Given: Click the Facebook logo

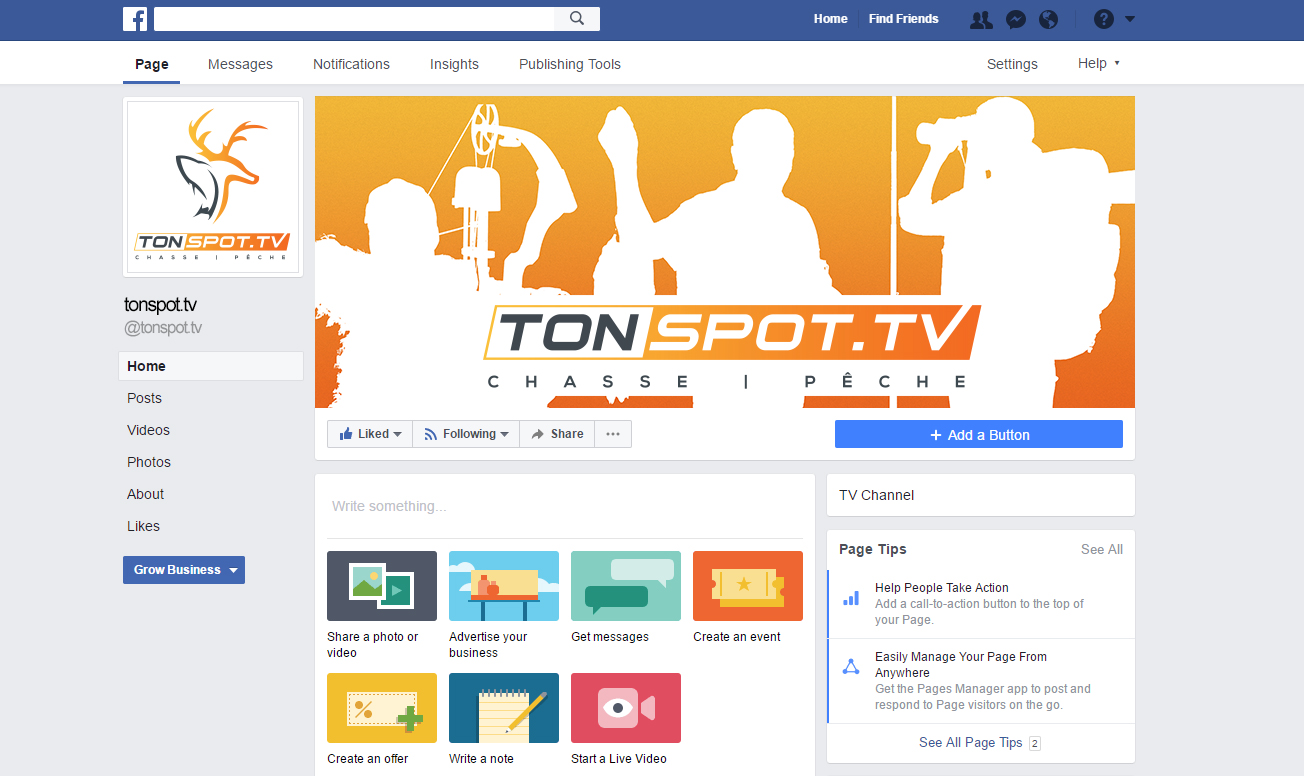Looking at the screenshot, I should pos(134,18).
